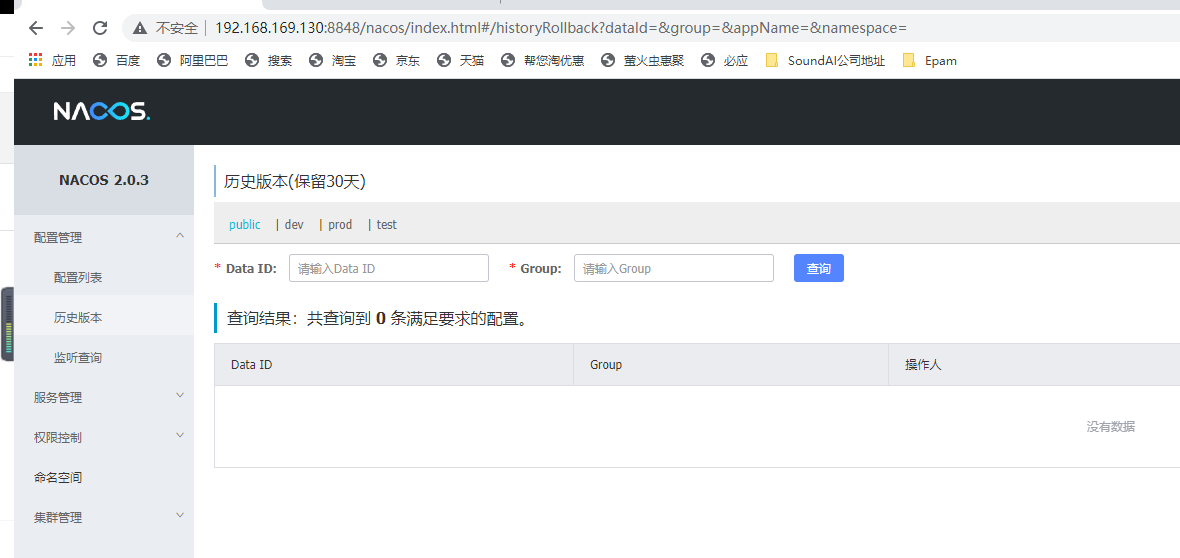Open the 搜索 bookmark
The width and height of the screenshot is (1180, 558).
point(269,61)
